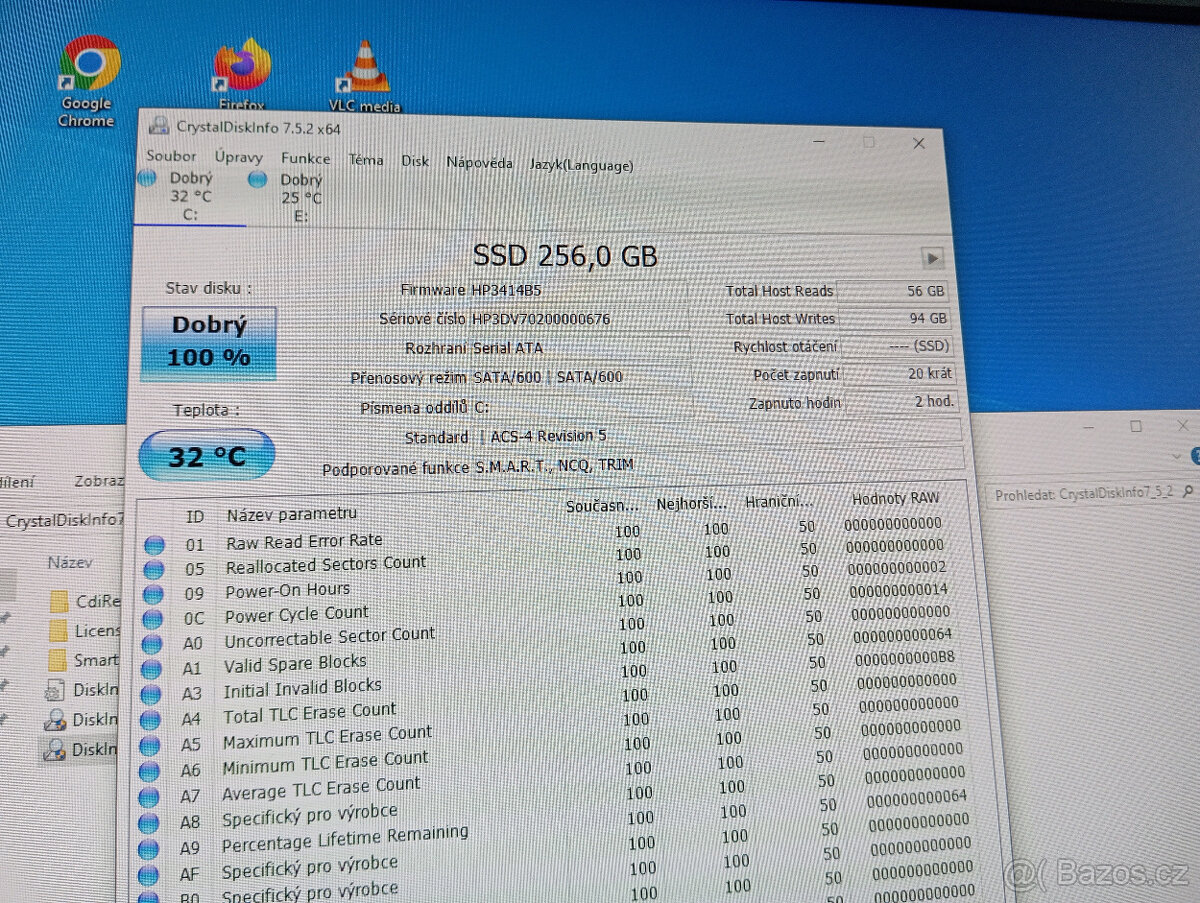The image size is (1200, 903).
Task: Click the blue dot beside Raw Read Error Rate
Action: point(155,545)
